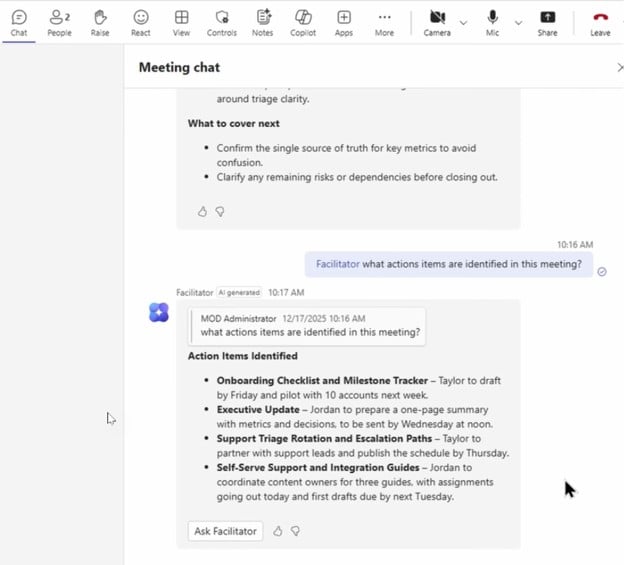The width and height of the screenshot is (624, 565).
Task: Expand the Mic options dropdown arrow
Action: [518, 22]
